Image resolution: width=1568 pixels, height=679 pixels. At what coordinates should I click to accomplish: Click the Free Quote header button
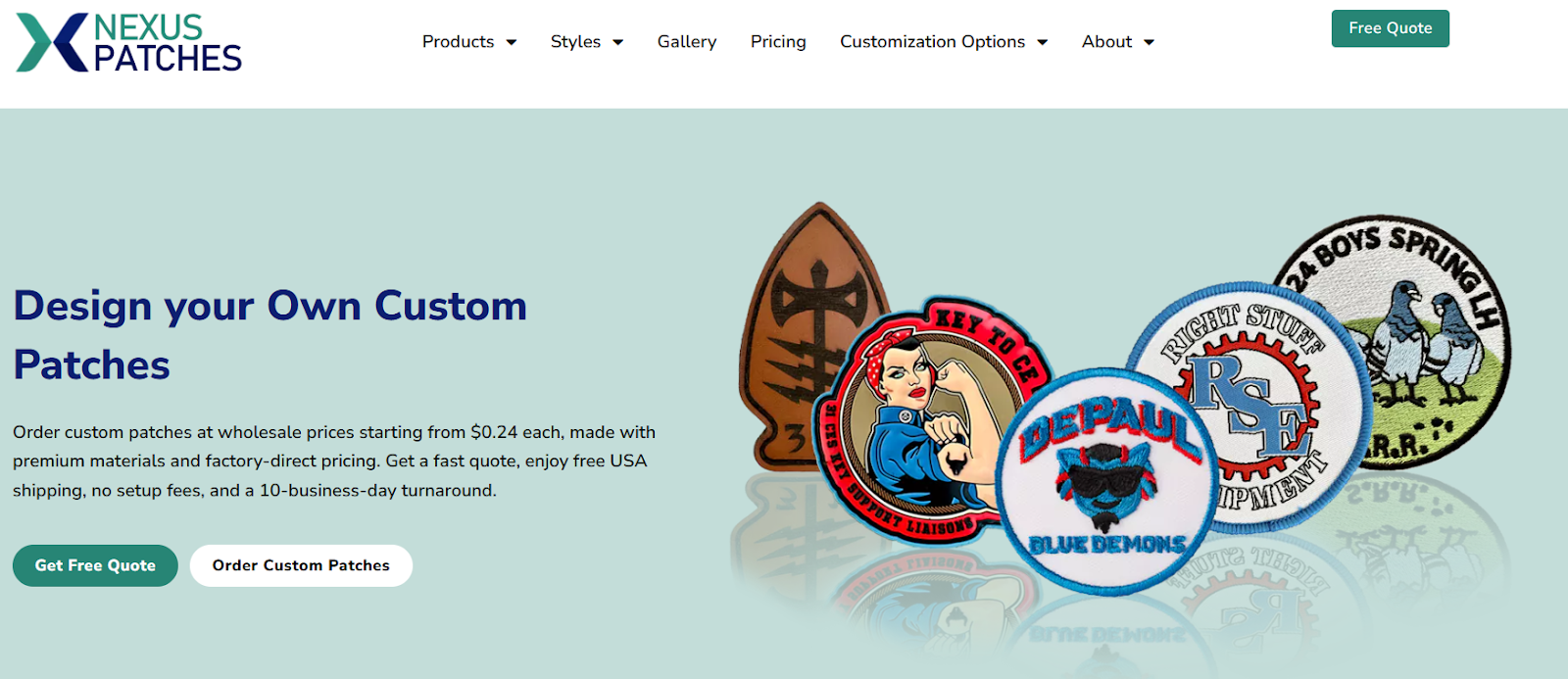click(x=1390, y=28)
